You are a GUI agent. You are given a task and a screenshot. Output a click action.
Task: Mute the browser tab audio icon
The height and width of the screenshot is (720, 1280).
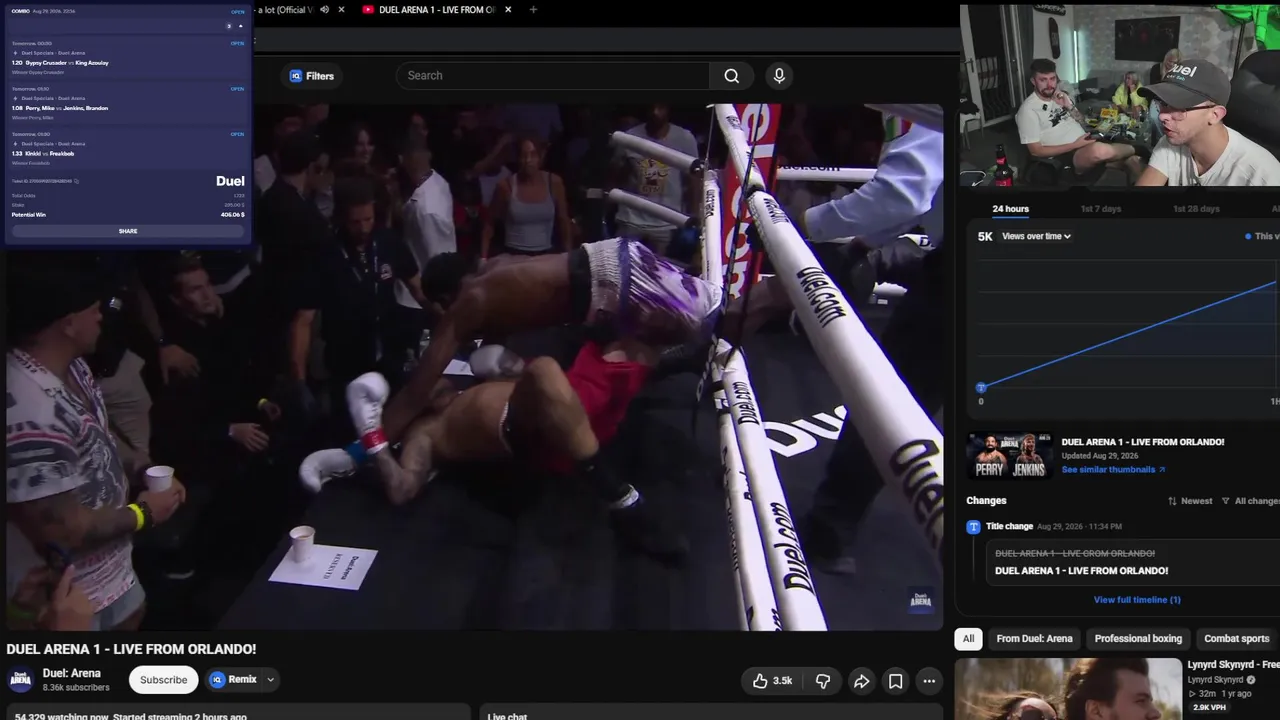click(324, 10)
